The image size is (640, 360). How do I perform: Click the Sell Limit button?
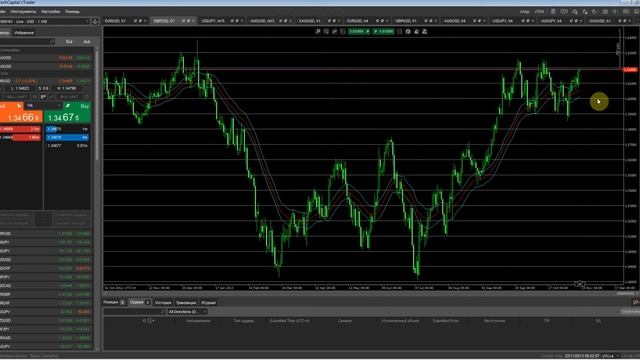[16, 97]
